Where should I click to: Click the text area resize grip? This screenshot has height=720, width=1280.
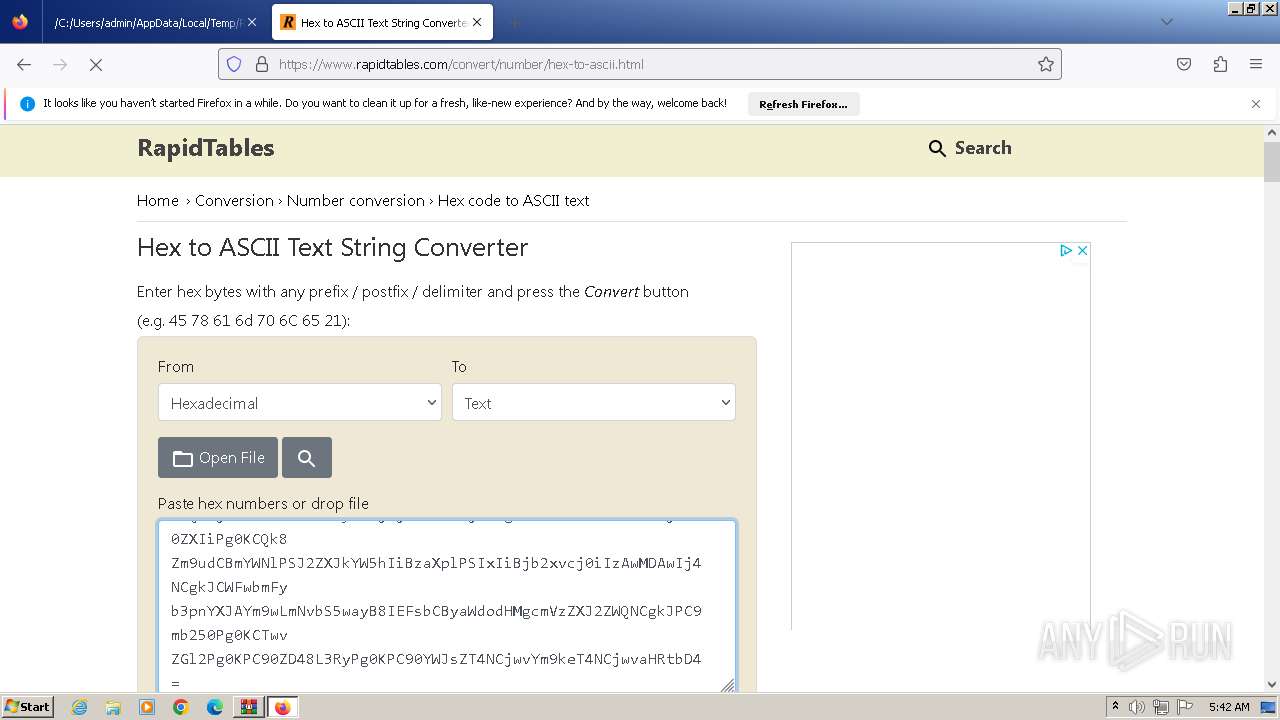[x=727, y=685]
